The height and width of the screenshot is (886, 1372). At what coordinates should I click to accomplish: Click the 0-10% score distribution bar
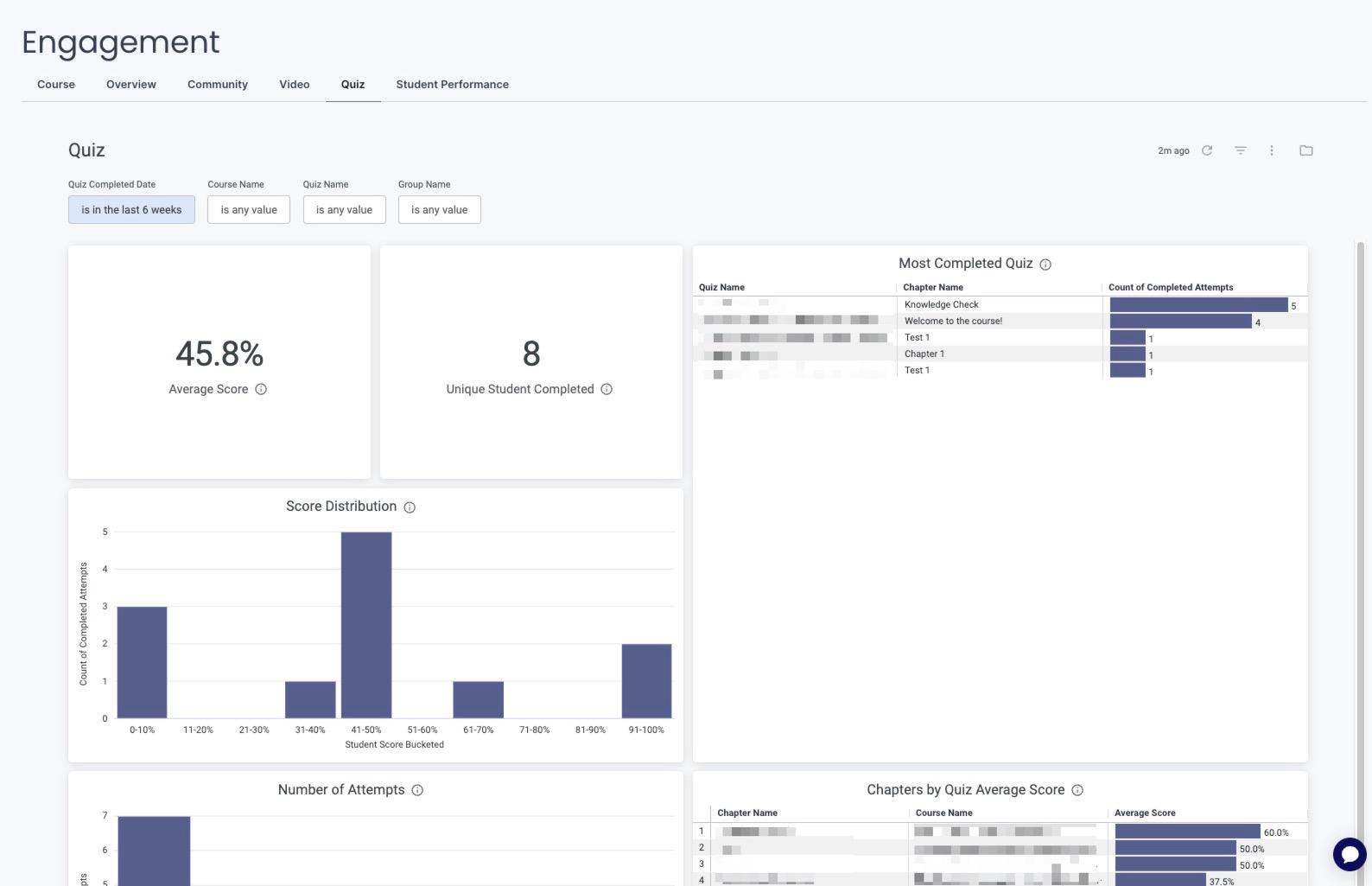tap(142, 662)
